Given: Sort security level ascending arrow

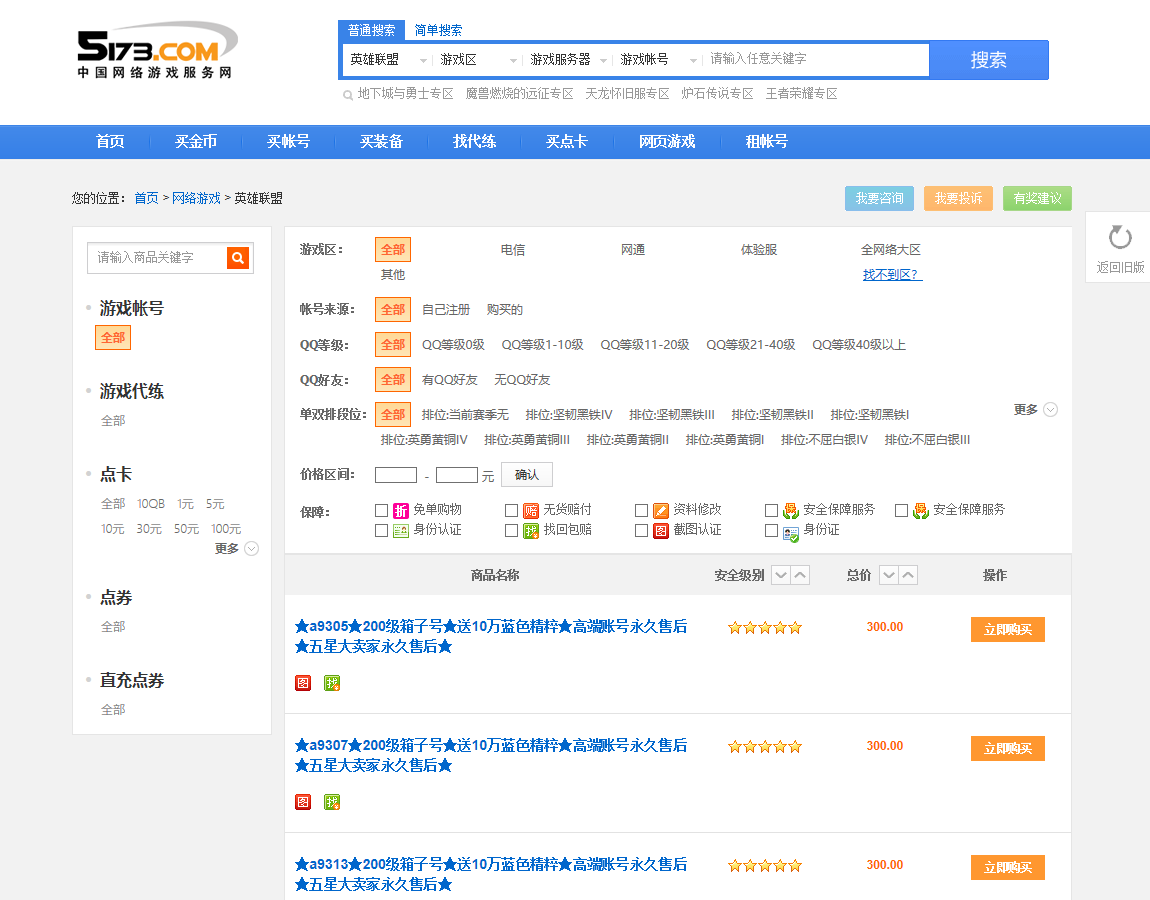Looking at the screenshot, I should coord(800,576).
